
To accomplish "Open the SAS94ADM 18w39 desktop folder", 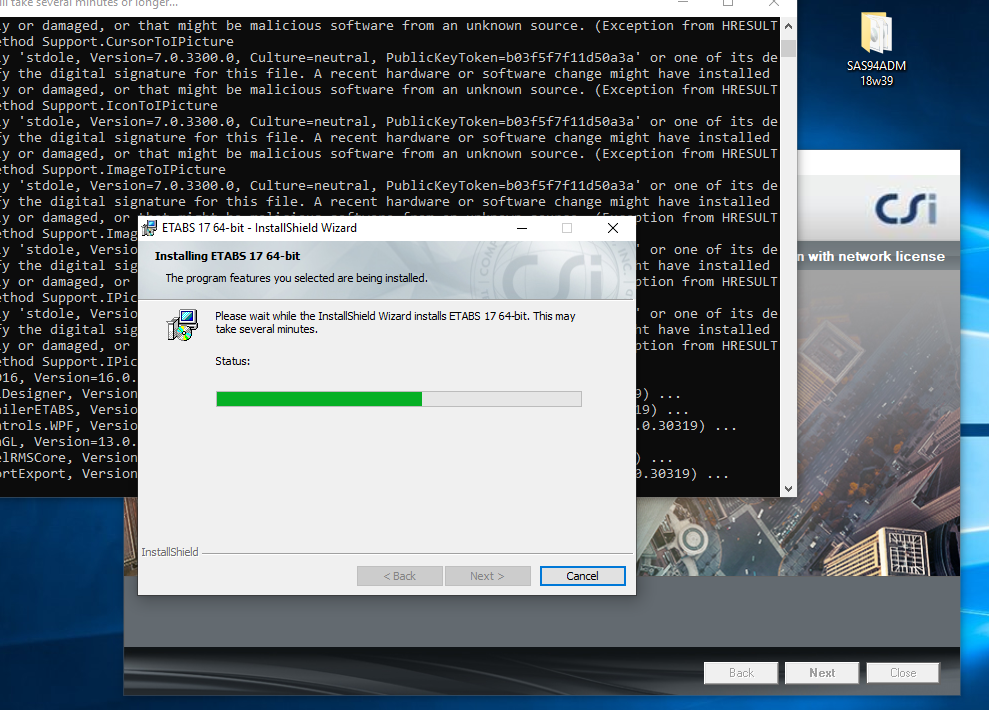I will 876,49.
